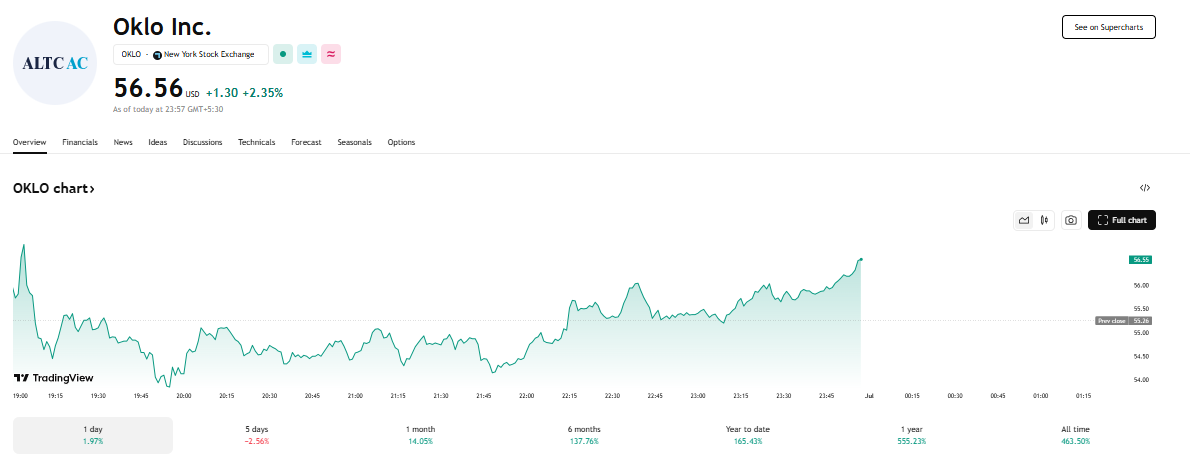Click OKLO New York Stock Exchange selector
This screenshot has width=1190, height=466.
(190, 55)
